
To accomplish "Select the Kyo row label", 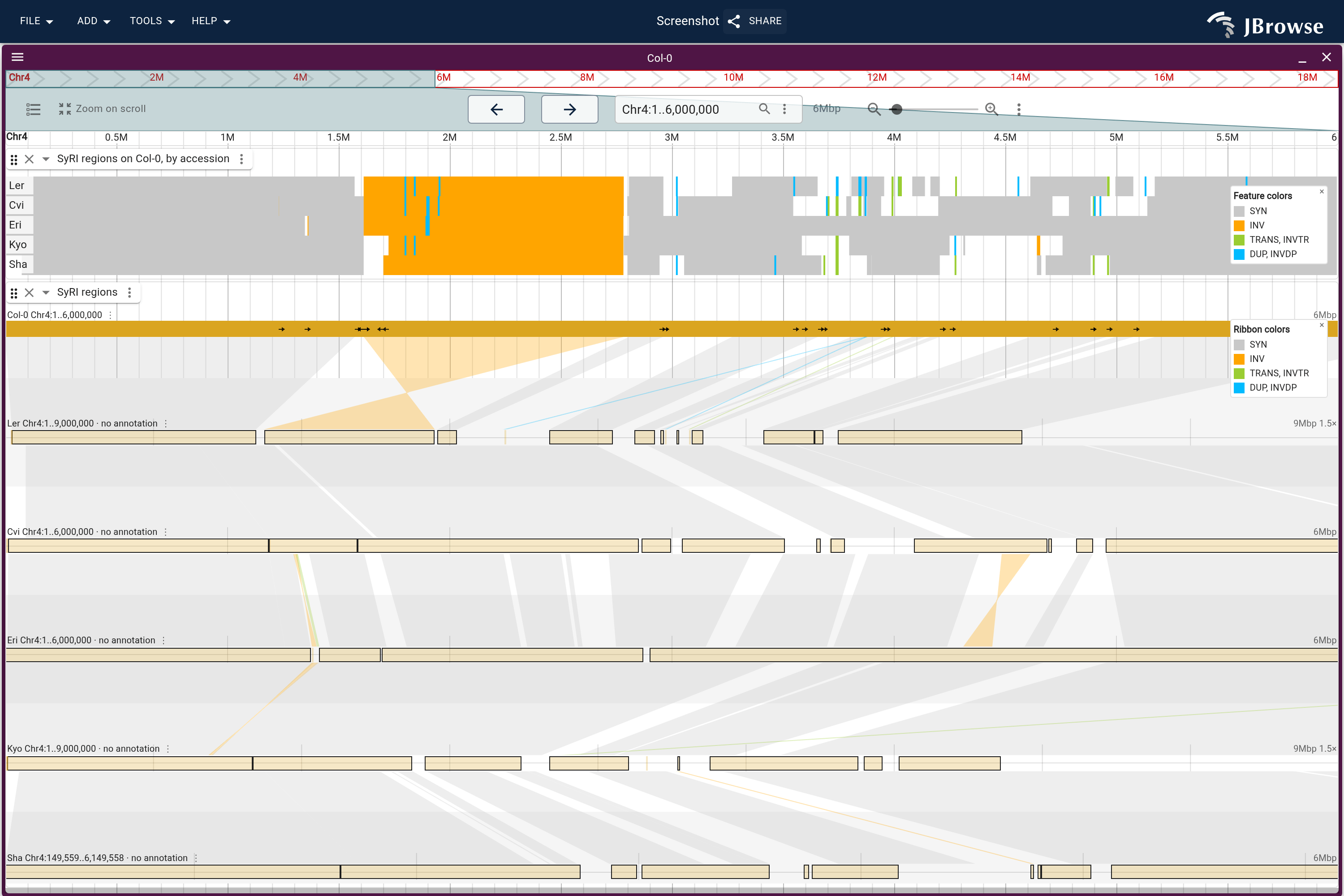I will [19, 245].
